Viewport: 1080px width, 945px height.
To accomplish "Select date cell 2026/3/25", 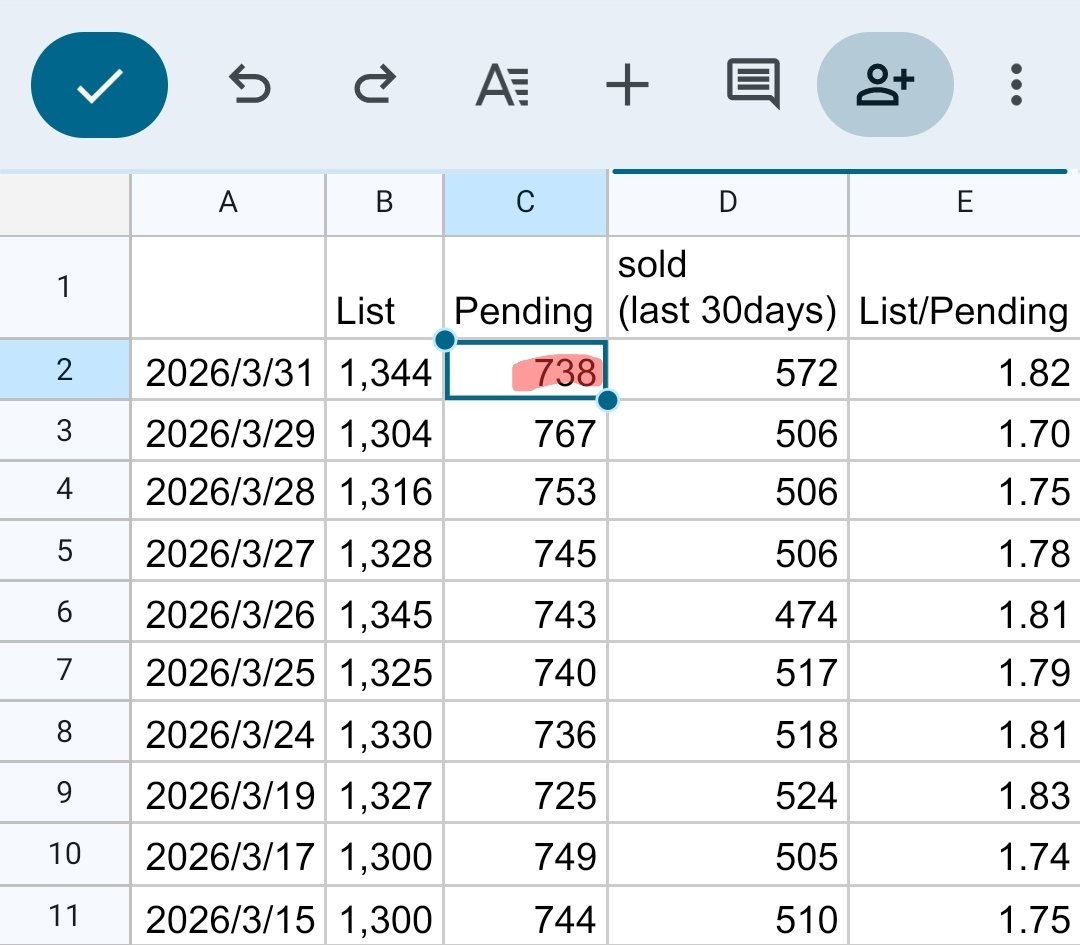I will coord(228,672).
